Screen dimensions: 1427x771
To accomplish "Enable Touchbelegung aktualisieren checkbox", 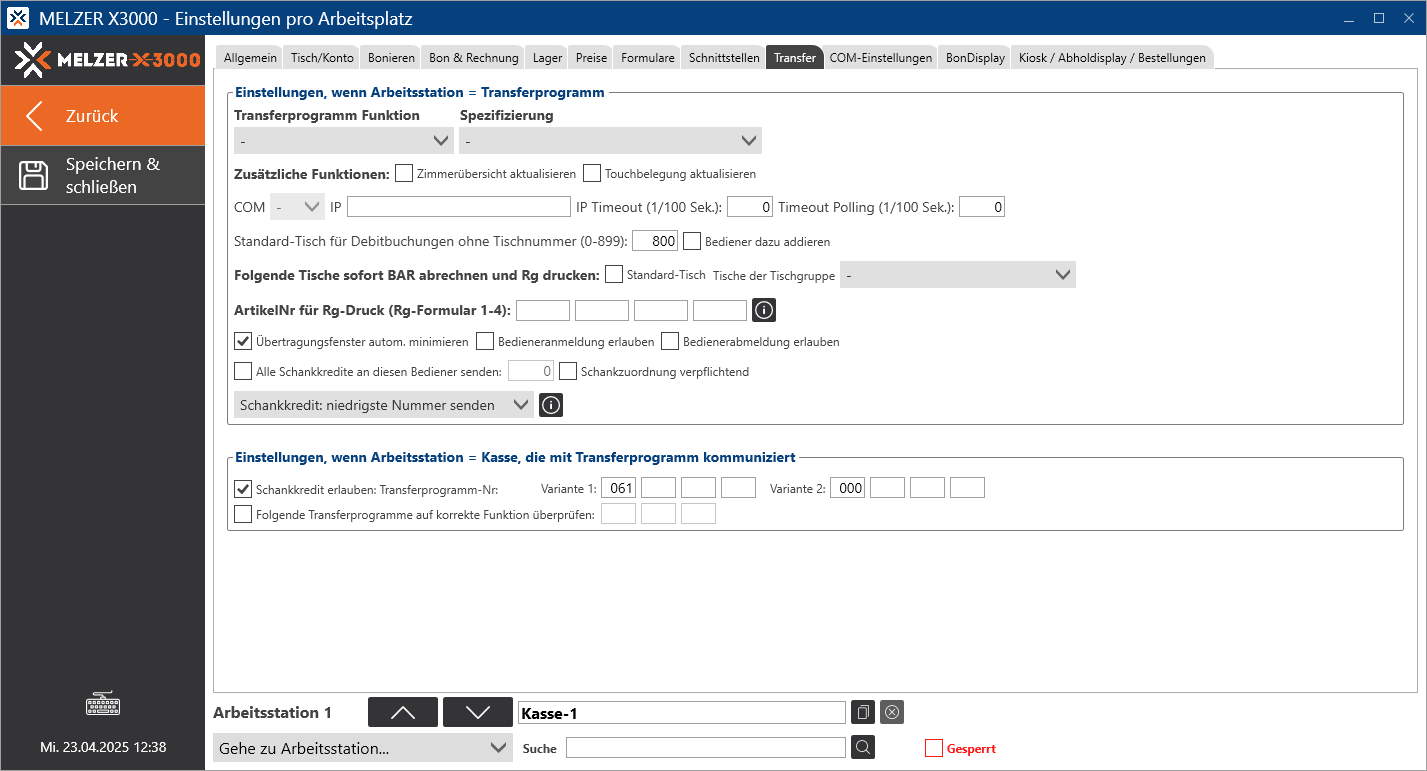I will [x=592, y=173].
